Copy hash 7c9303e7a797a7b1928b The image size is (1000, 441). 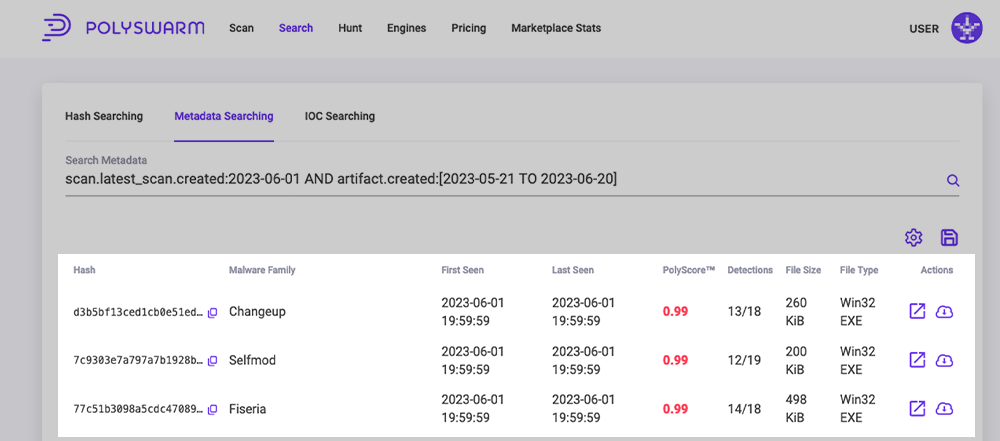pyautogui.click(x=213, y=361)
